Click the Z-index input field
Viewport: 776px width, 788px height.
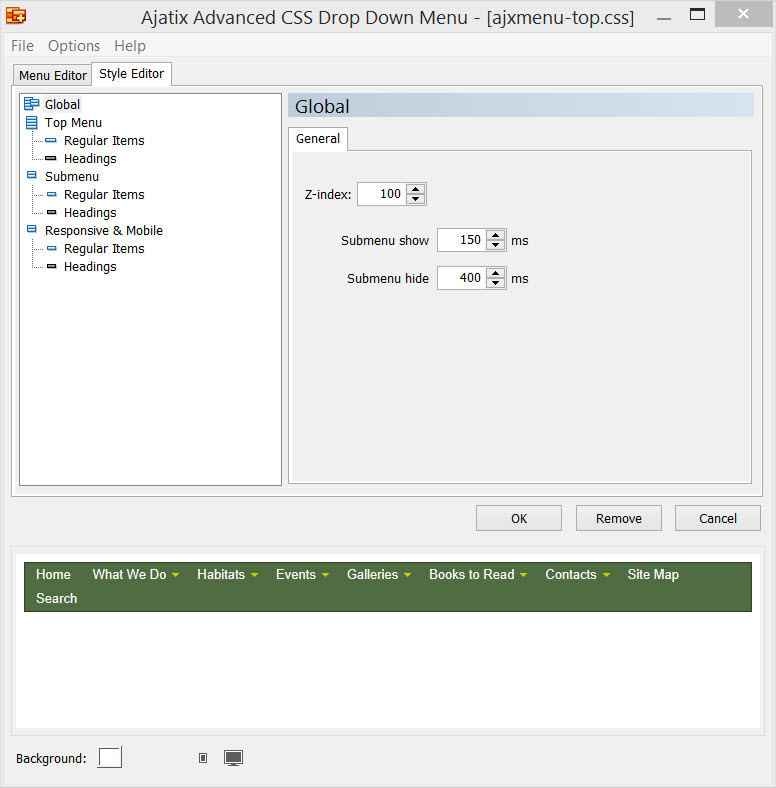pyautogui.click(x=382, y=194)
